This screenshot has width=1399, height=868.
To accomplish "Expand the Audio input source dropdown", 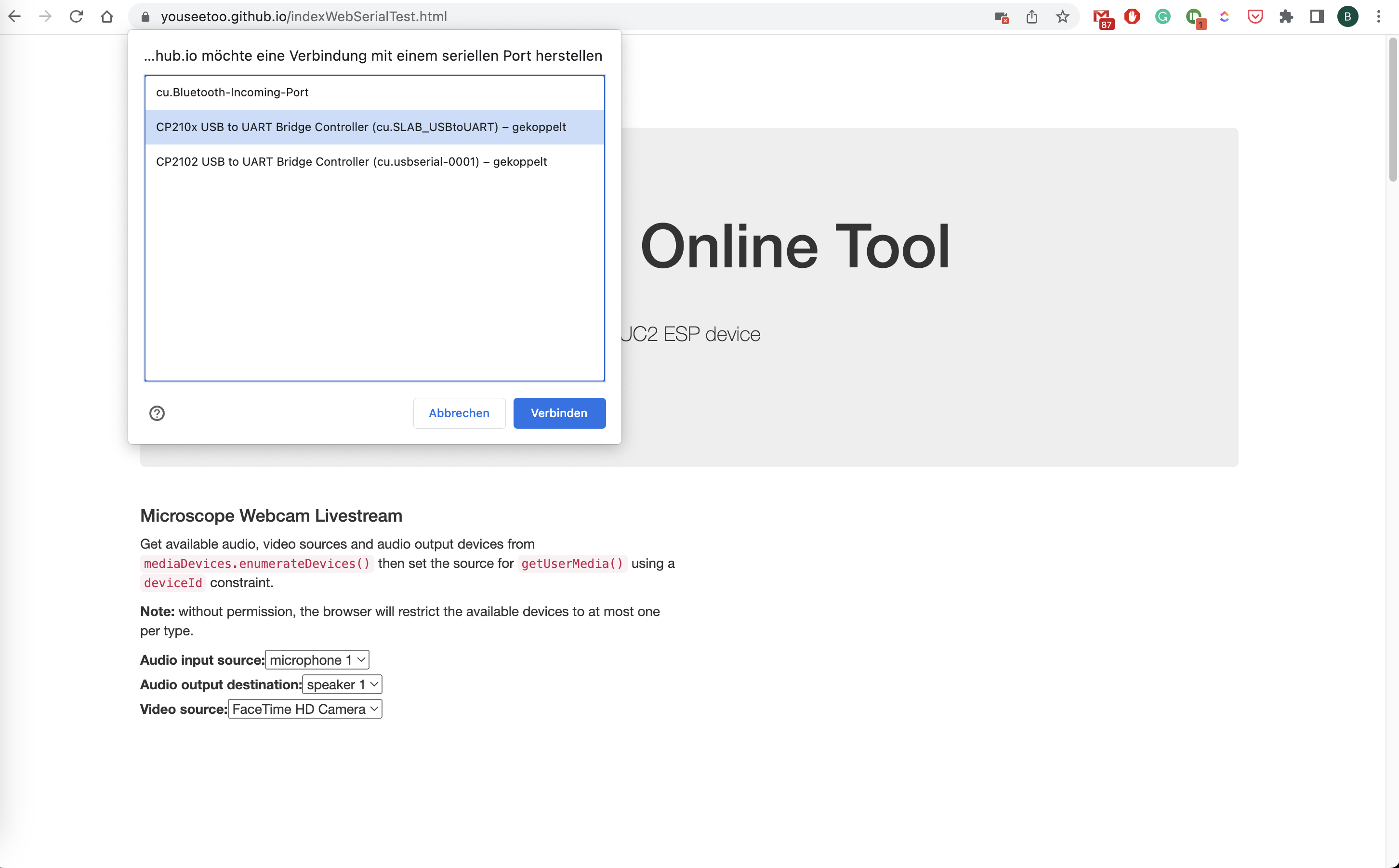I will tap(317, 659).
